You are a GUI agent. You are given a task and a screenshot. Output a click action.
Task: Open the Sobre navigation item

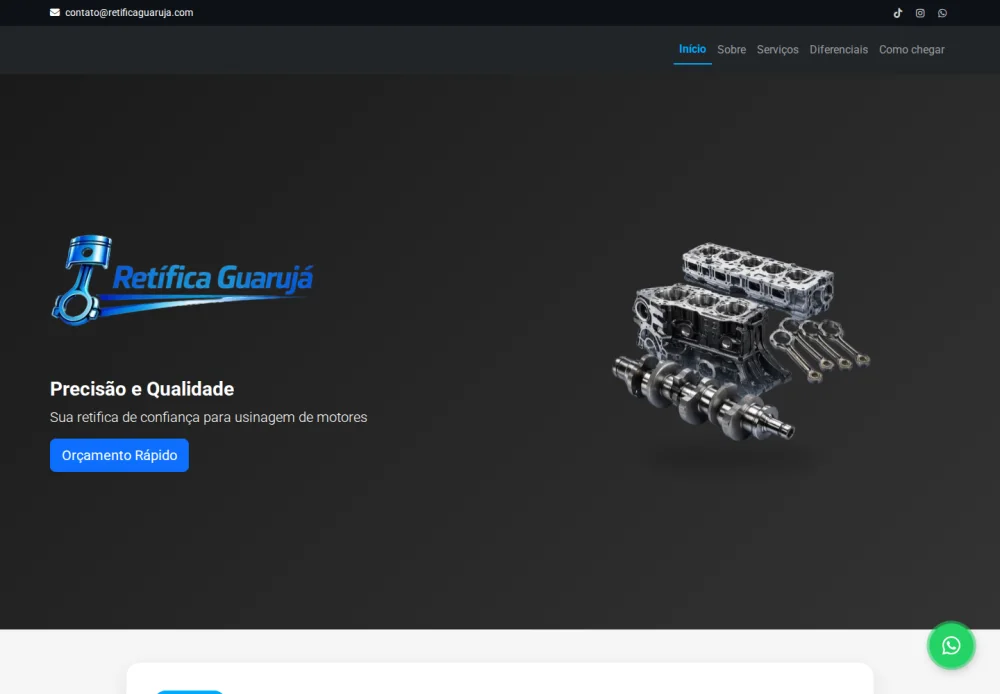pyautogui.click(x=731, y=50)
